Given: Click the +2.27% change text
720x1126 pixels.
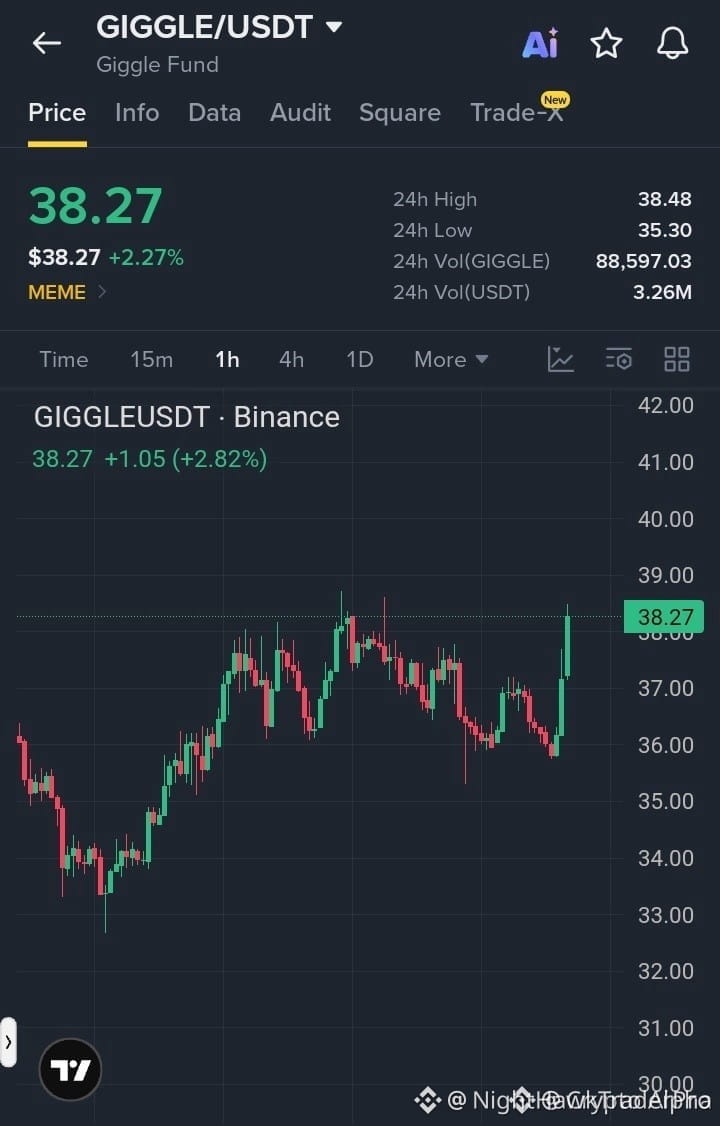Looking at the screenshot, I should [146, 257].
